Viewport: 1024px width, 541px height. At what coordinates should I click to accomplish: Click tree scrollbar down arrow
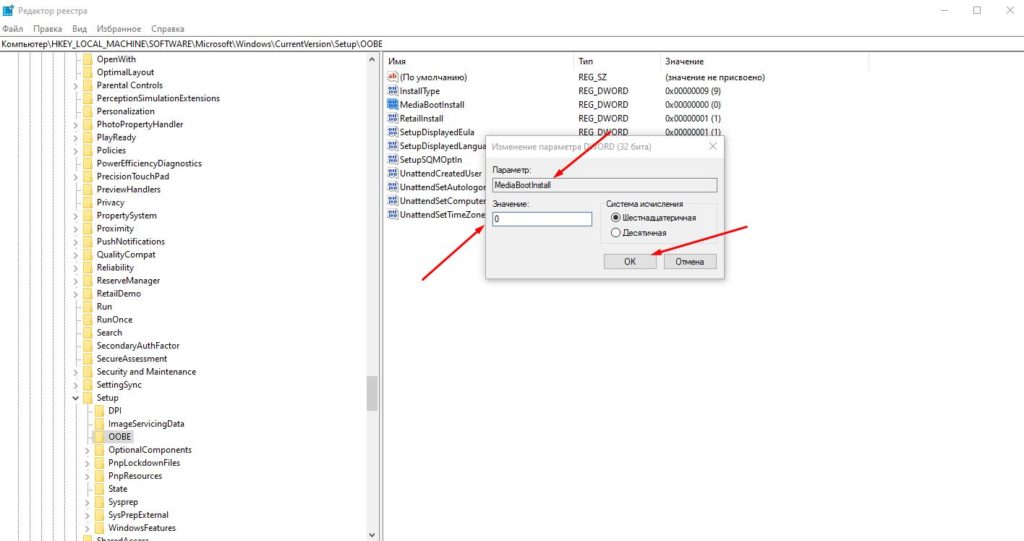point(372,534)
